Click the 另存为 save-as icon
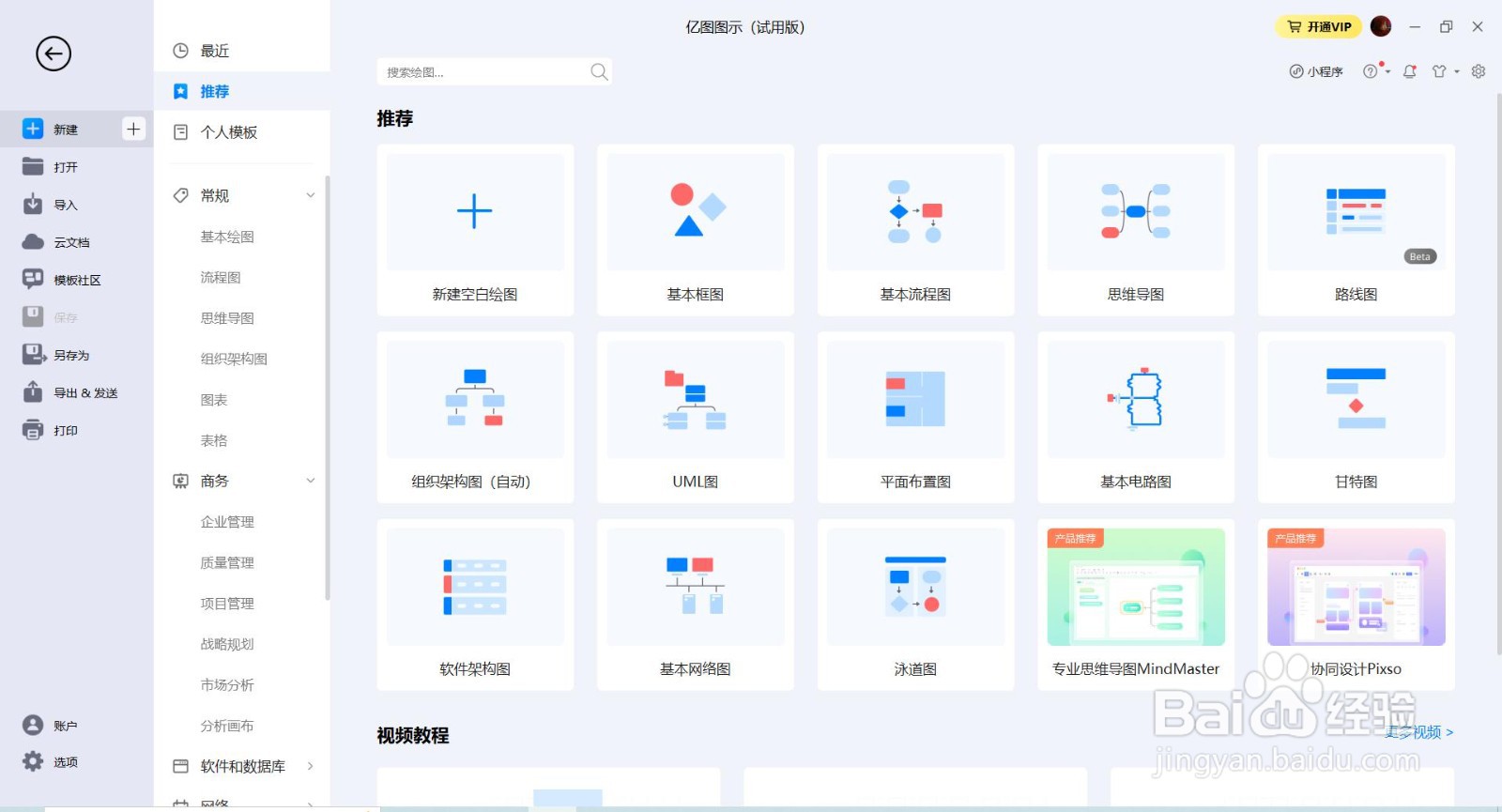Image resolution: width=1502 pixels, height=812 pixels. coord(34,354)
